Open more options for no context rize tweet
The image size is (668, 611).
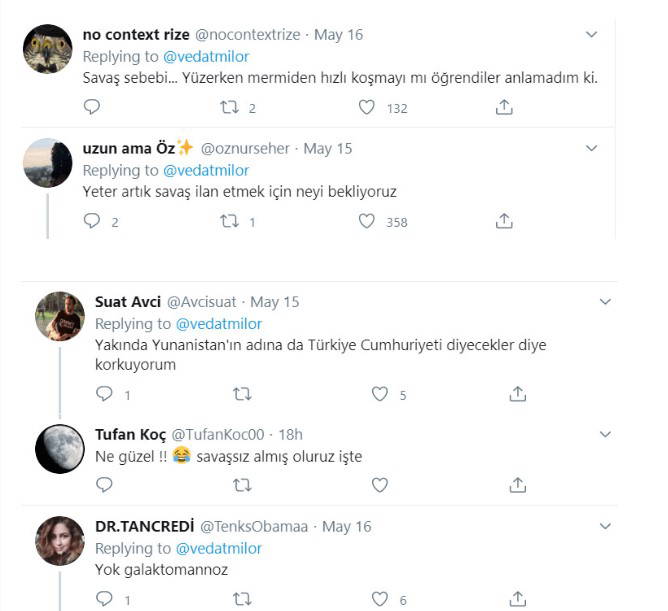[x=591, y=35]
